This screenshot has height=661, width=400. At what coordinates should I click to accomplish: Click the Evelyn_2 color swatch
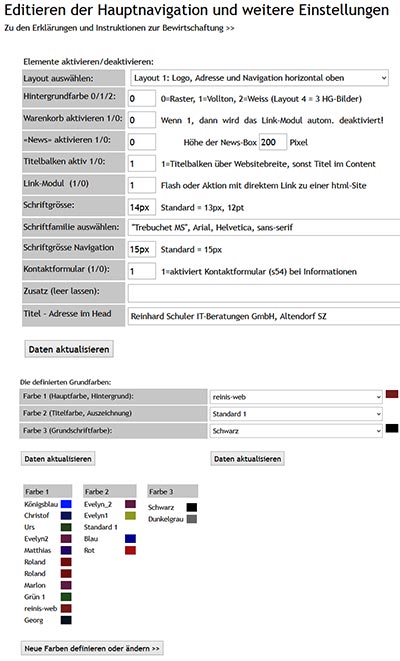131,504
